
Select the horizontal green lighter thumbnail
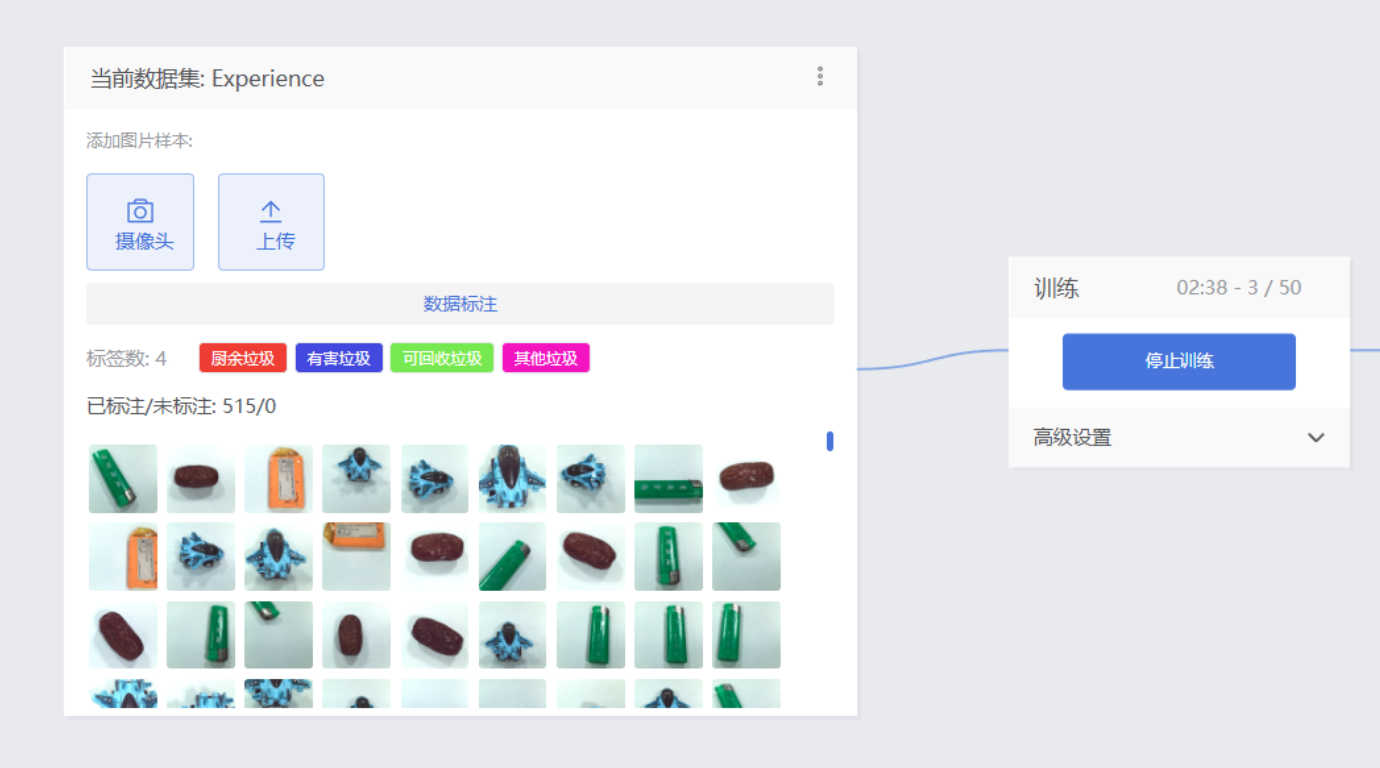(x=668, y=479)
